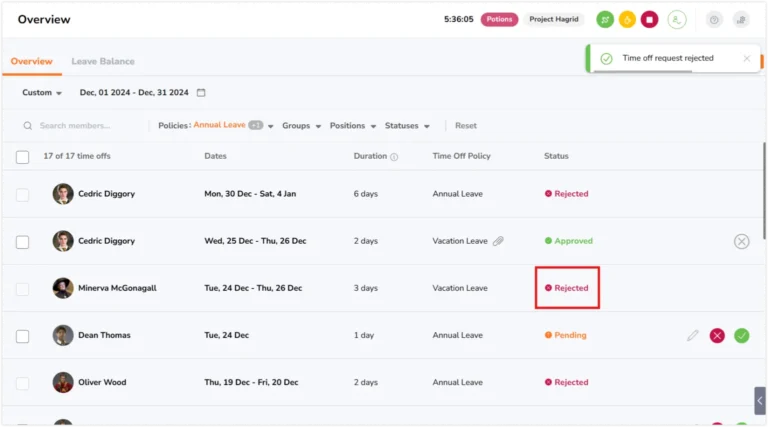Cancel Cedric Diggory's approved Vacation Leave
768x427 pixels.
point(741,241)
